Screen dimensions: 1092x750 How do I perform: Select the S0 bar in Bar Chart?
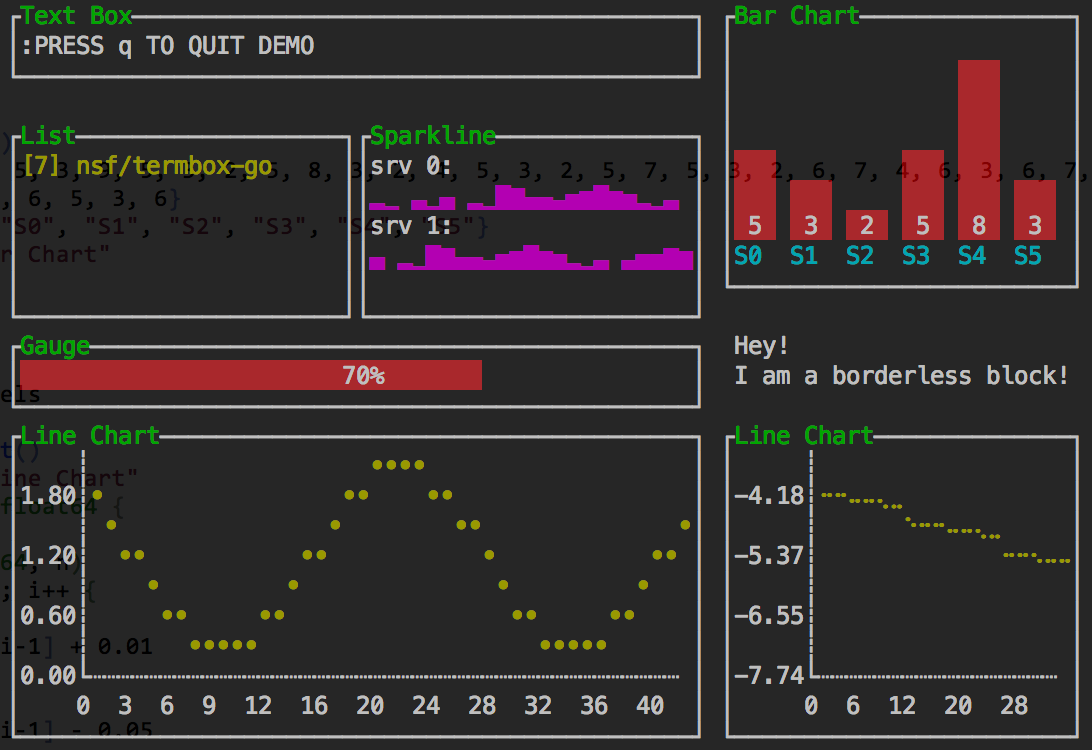(x=755, y=195)
